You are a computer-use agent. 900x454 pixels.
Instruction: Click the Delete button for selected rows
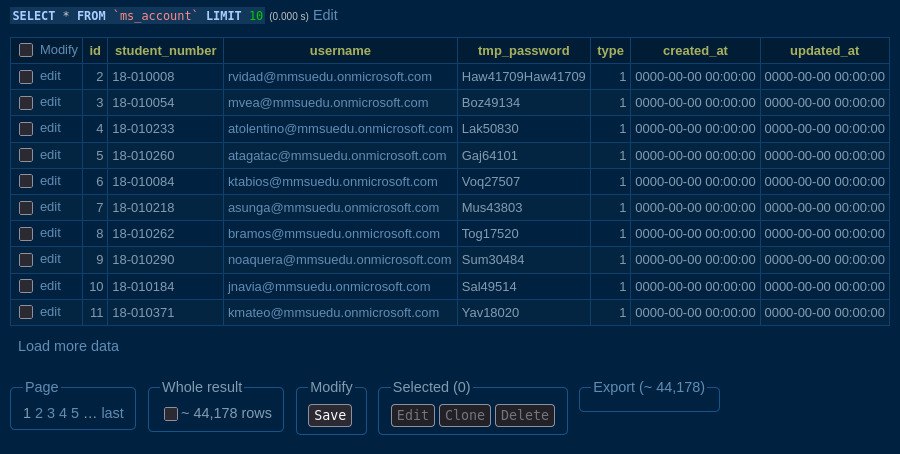524,416
